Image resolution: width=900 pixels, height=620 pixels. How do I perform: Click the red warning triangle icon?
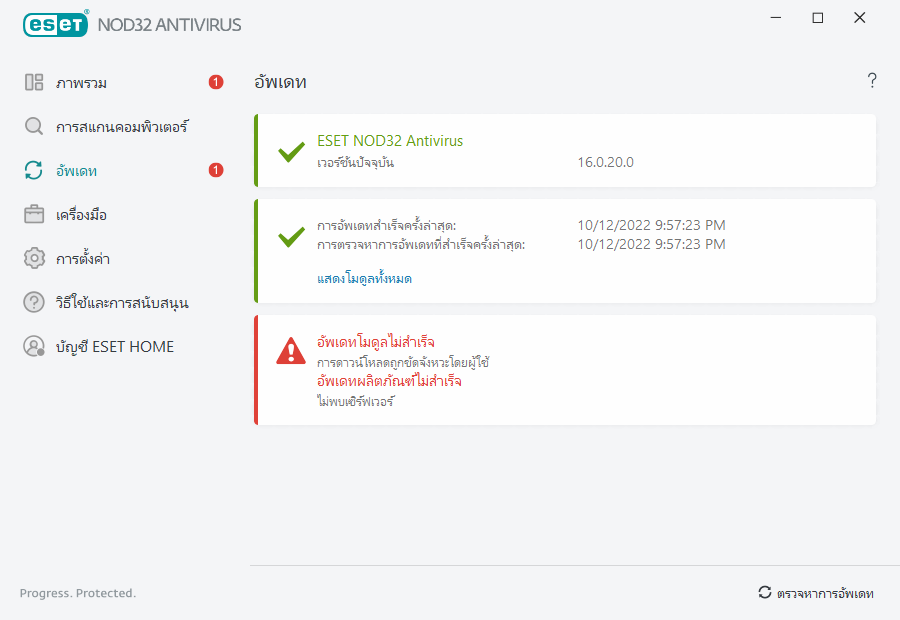[289, 352]
